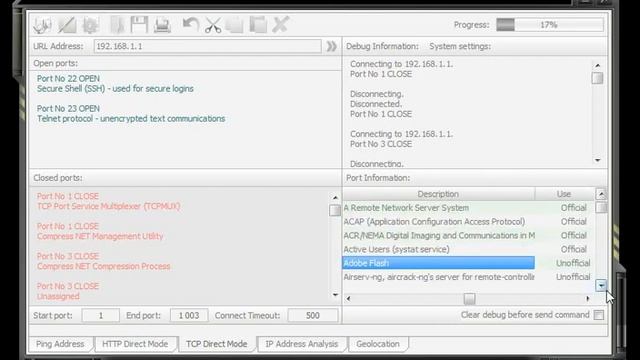Click the Debug Information scrollbar thumb
The image size is (640, 360).
point(597,78)
